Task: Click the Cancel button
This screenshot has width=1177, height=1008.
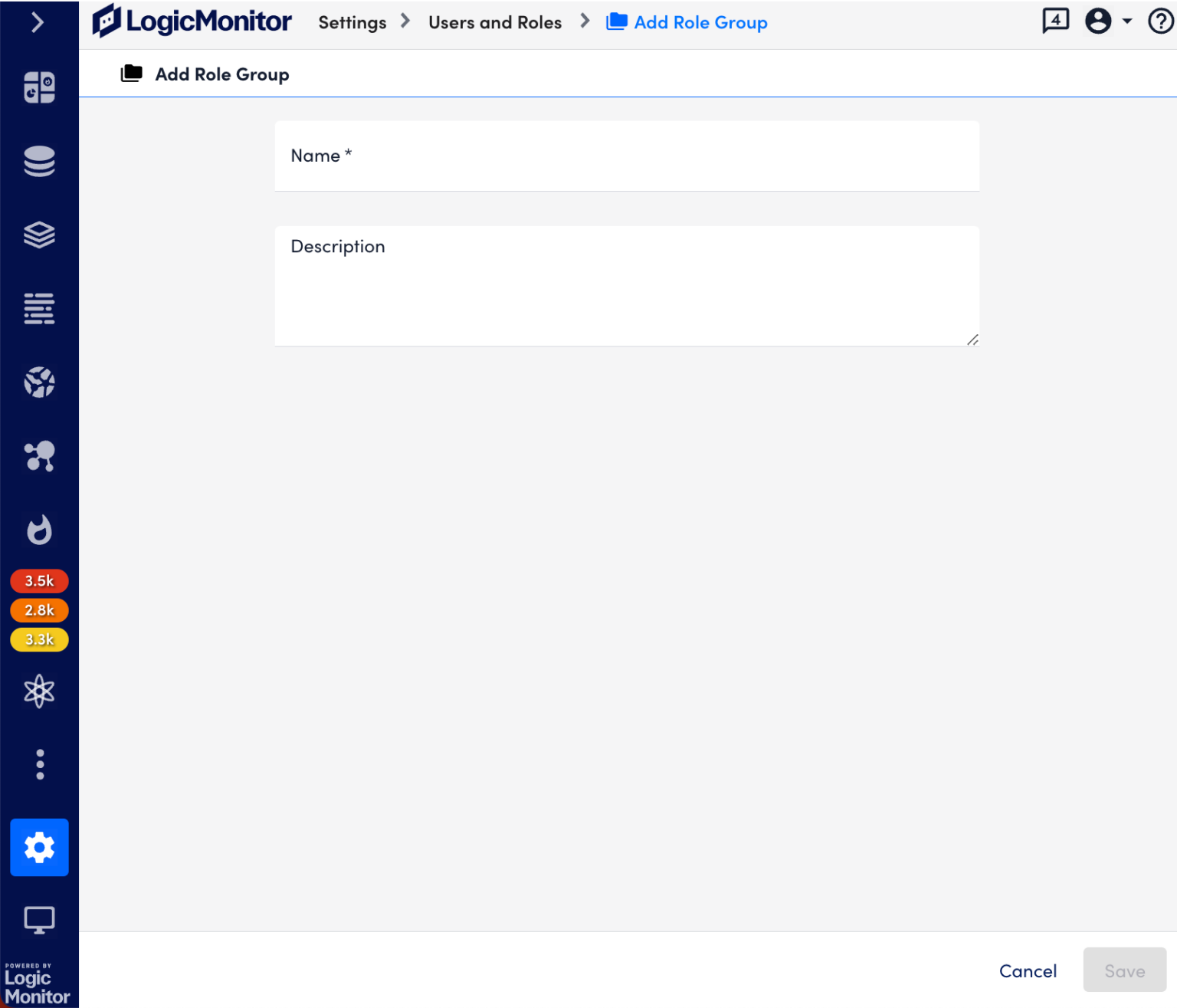Action: pyautogui.click(x=1028, y=970)
